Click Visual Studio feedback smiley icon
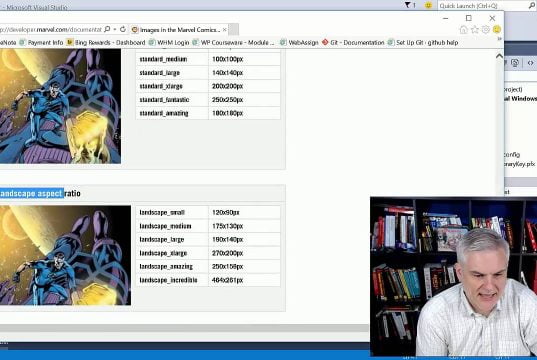Screen dimensions: 537x360 428,5
